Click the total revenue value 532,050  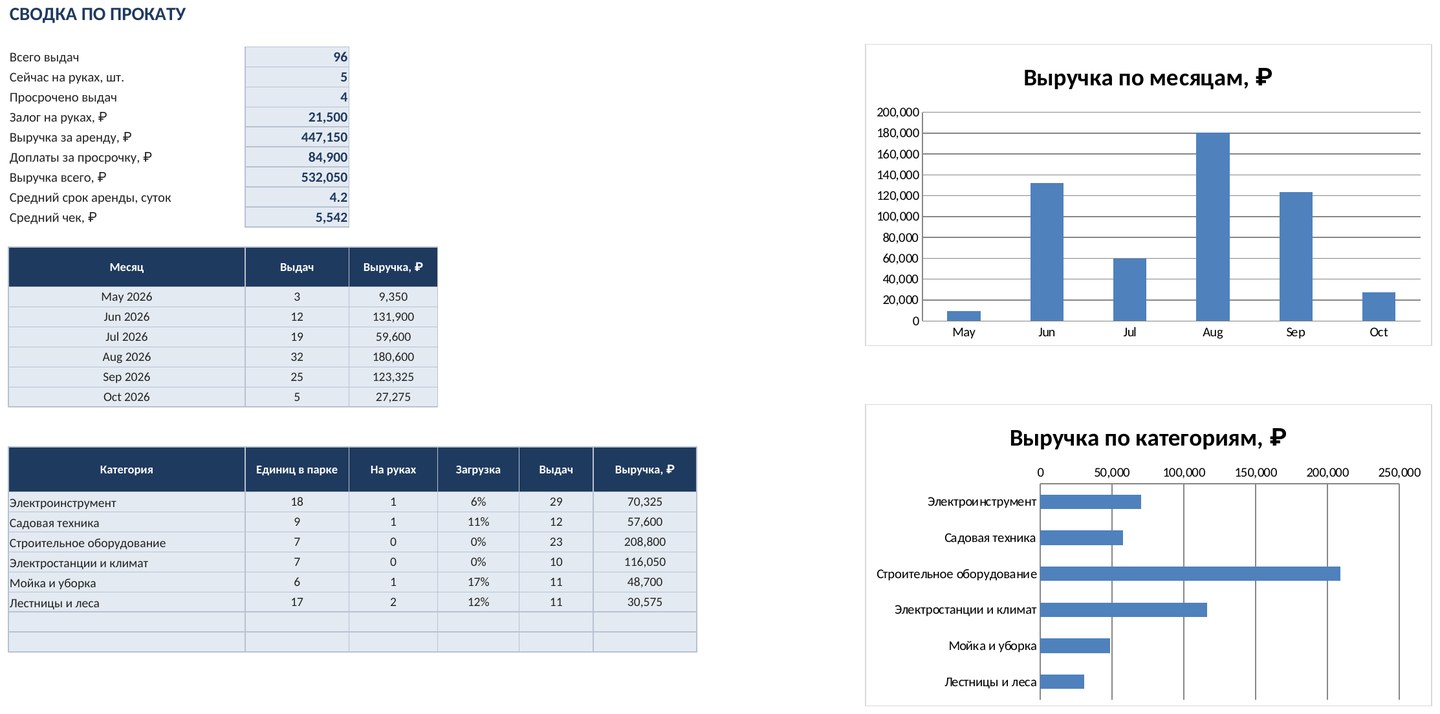pos(297,177)
